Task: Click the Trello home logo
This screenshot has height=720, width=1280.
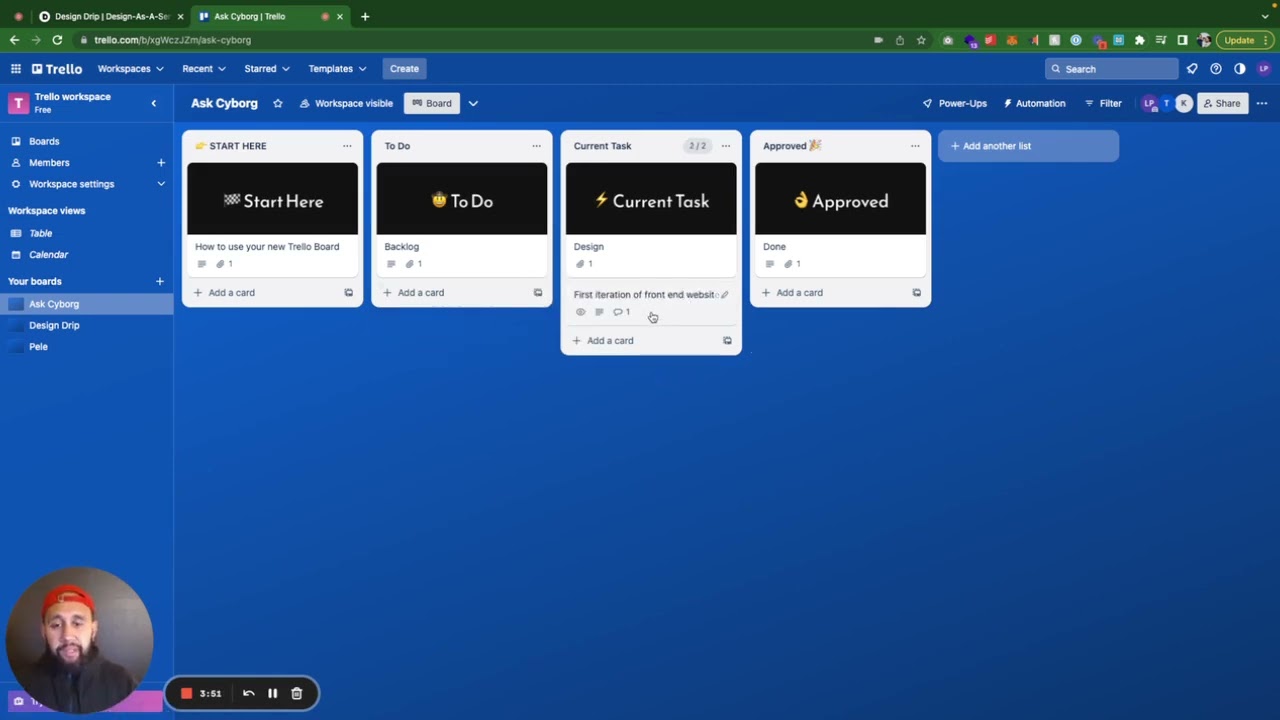Action: 57,69
